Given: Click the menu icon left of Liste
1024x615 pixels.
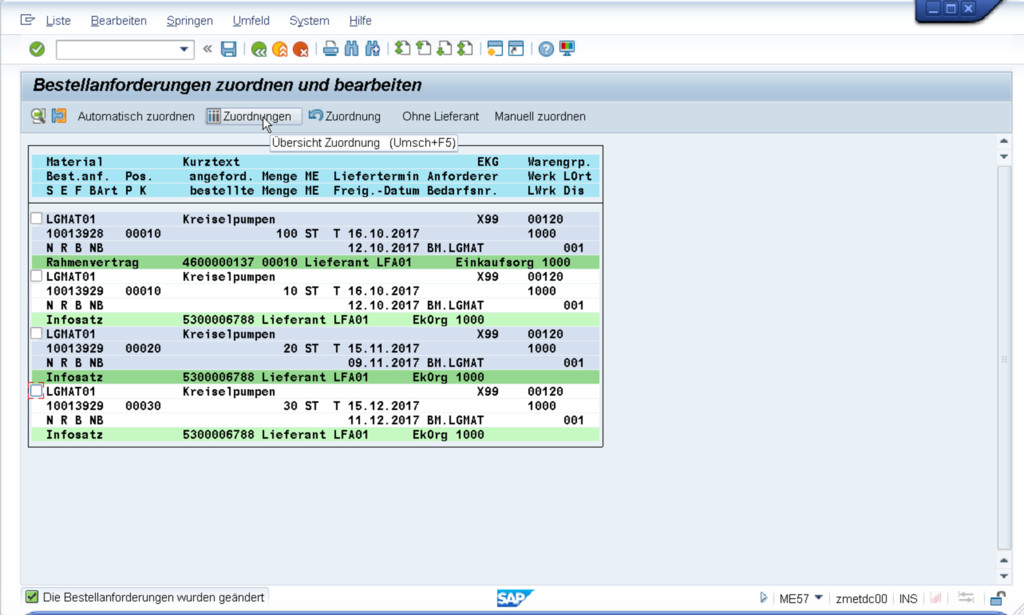Looking at the screenshot, I should pyautogui.click(x=27, y=20).
